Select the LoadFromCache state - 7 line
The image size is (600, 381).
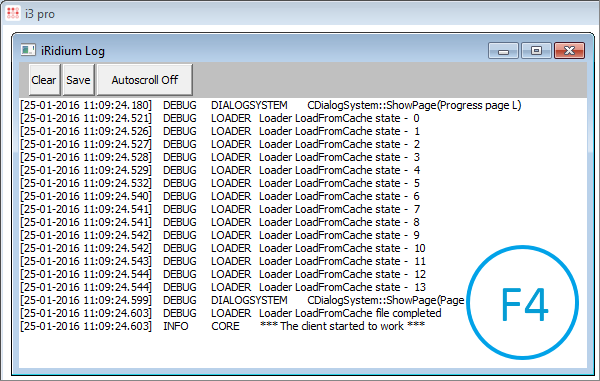220,209
